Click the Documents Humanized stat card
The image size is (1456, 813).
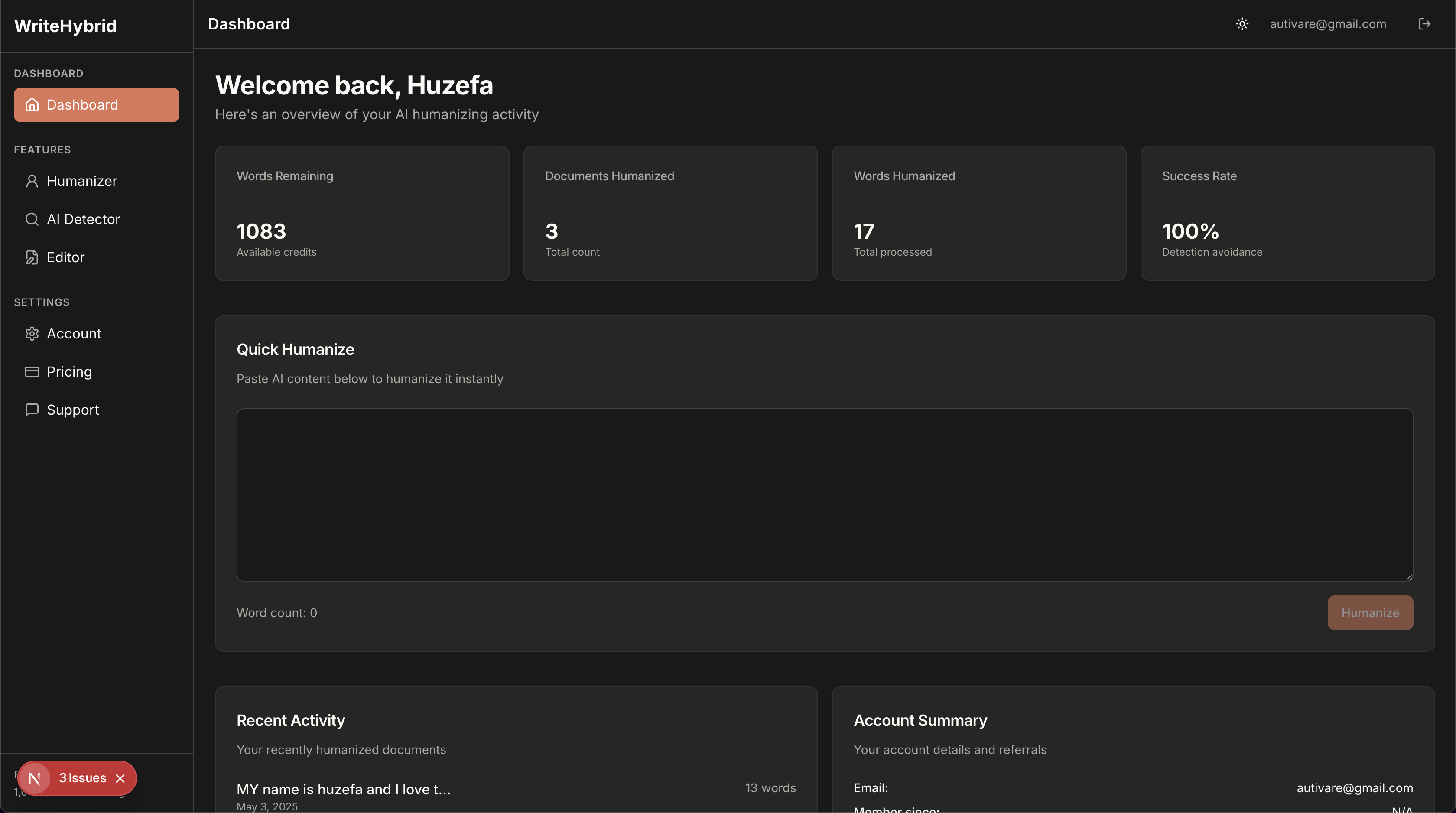pyautogui.click(x=670, y=213)
